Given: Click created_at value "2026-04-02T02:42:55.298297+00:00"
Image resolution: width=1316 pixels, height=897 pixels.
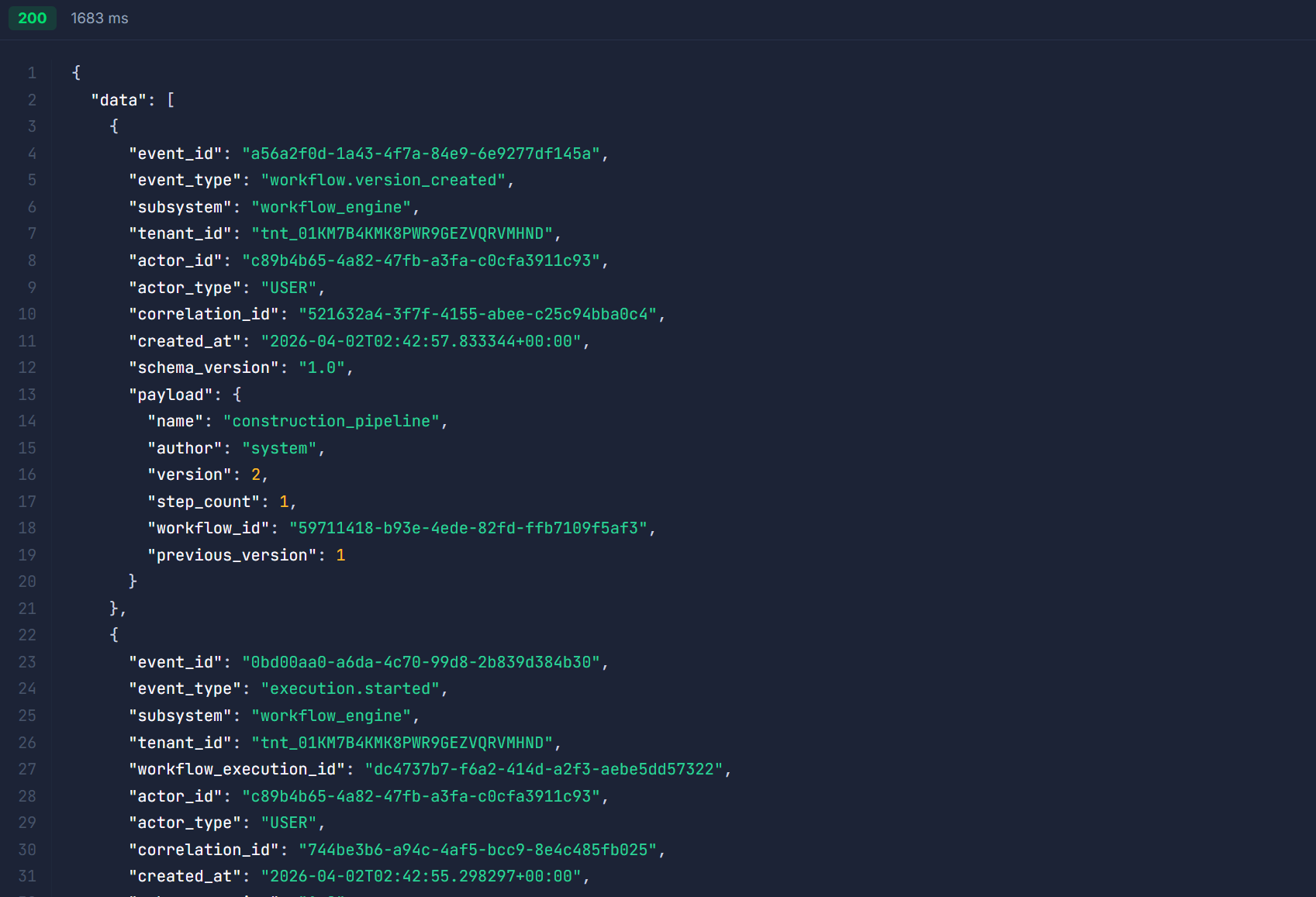Looking at the screenshot, I should click(x=421, y=876).
